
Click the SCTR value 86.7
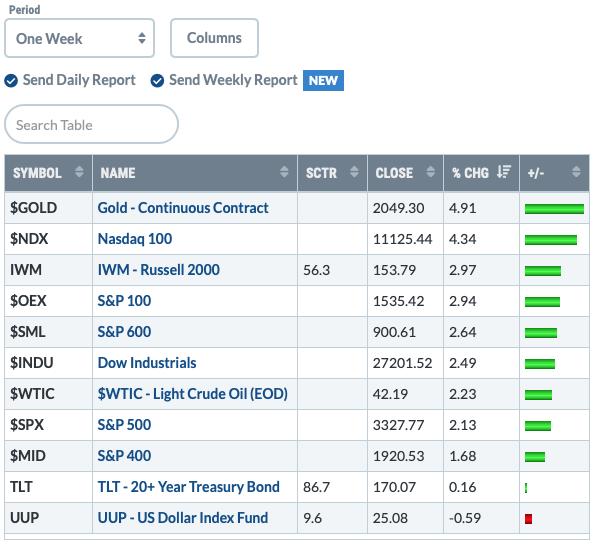pos(316,487)
